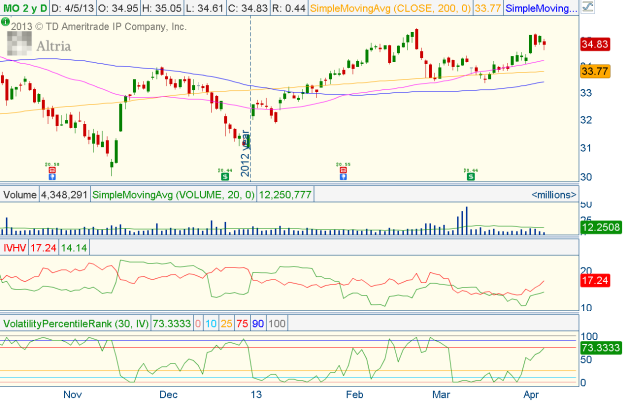
Task: Click the red 17.24 IVHV axis bubble
Action: click(x=595, y=281)
